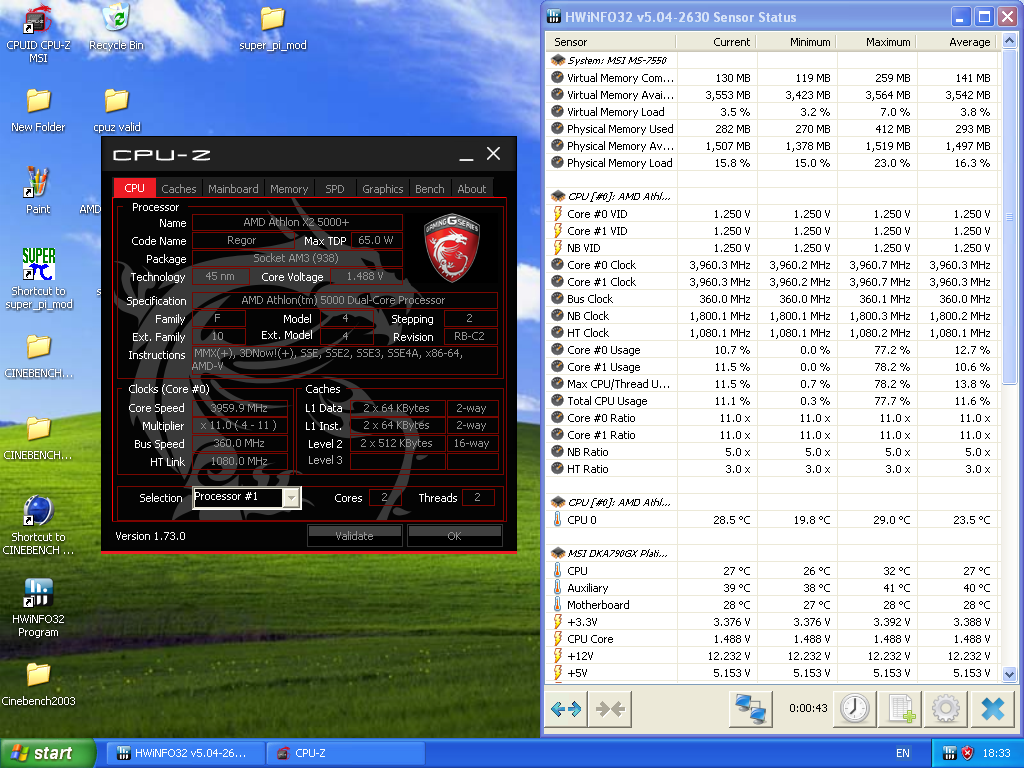Open Shortcut to CINEBENCH globe icon
This screenshot has width=1024, height=768.
click(x=38, y=524)
